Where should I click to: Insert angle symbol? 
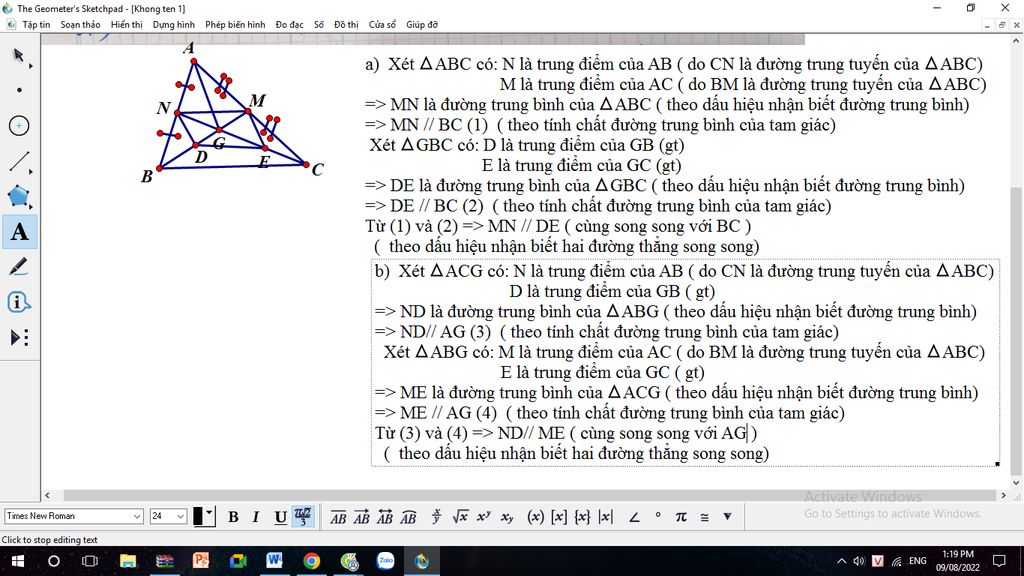634,517
